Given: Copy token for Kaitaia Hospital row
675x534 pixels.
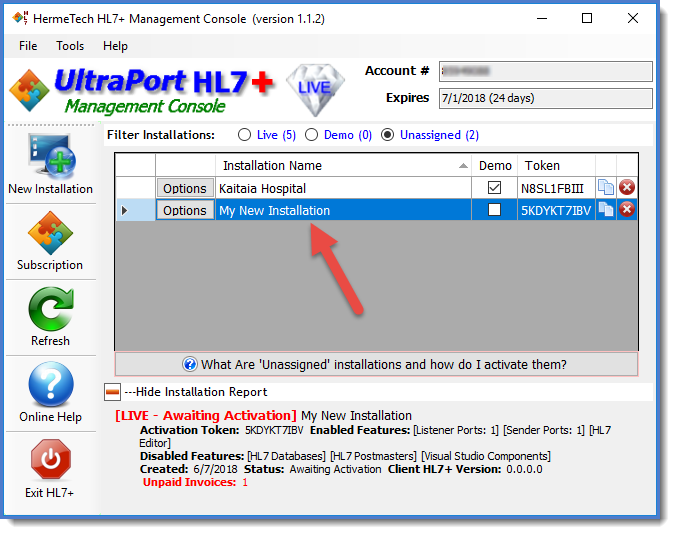Looking at the screenshot, I should click(606, 187).
